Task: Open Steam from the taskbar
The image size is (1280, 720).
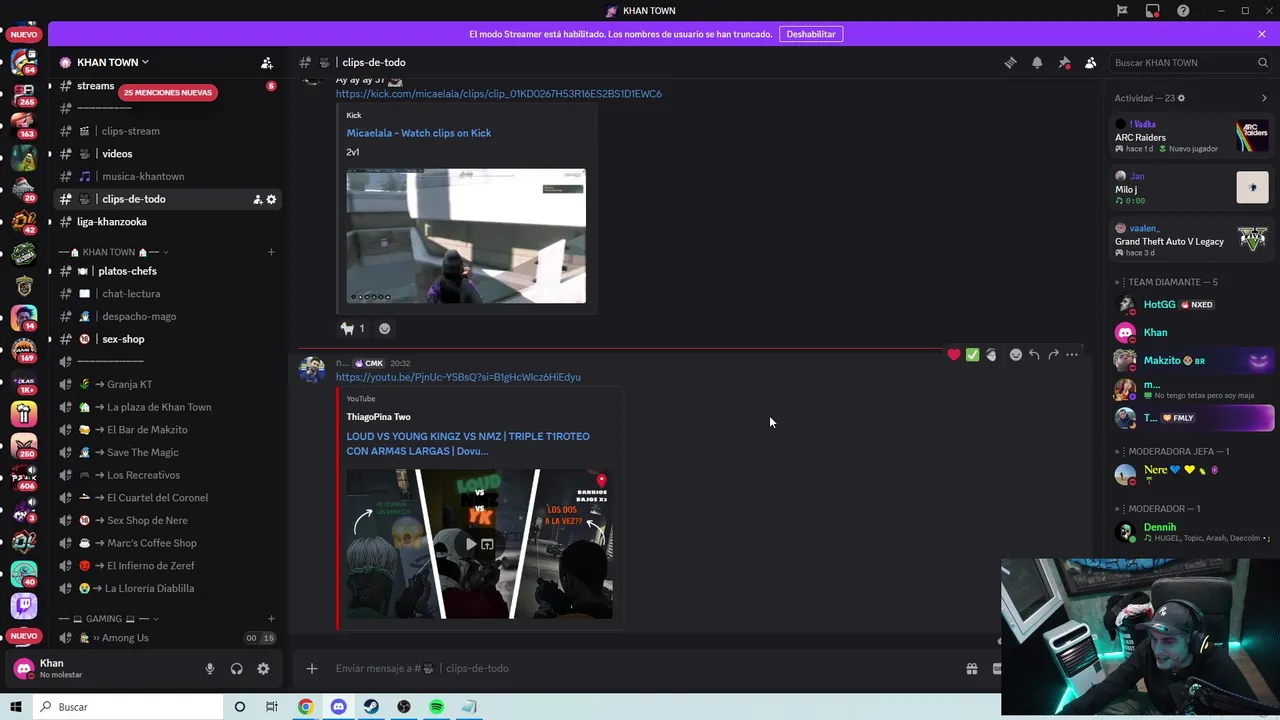Action: pyautogui.click(x=371, y=707)
